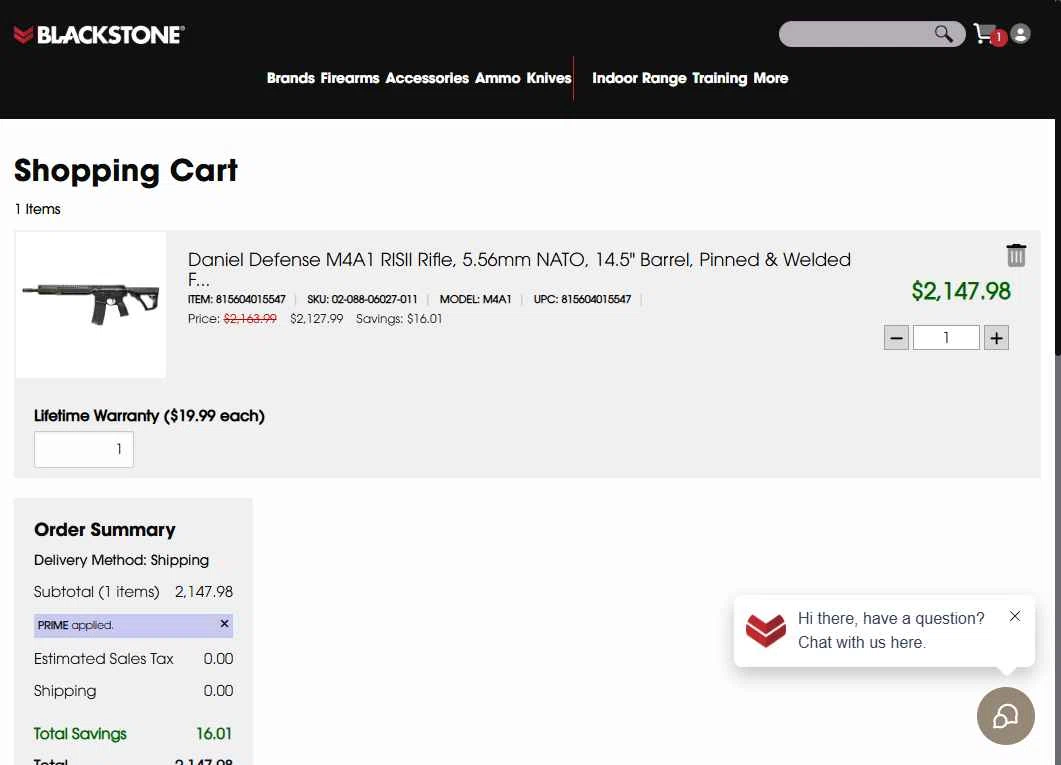Increase rifle quantity with plus button
Viewport: 1061px width, 765px height.
(996, 338)
